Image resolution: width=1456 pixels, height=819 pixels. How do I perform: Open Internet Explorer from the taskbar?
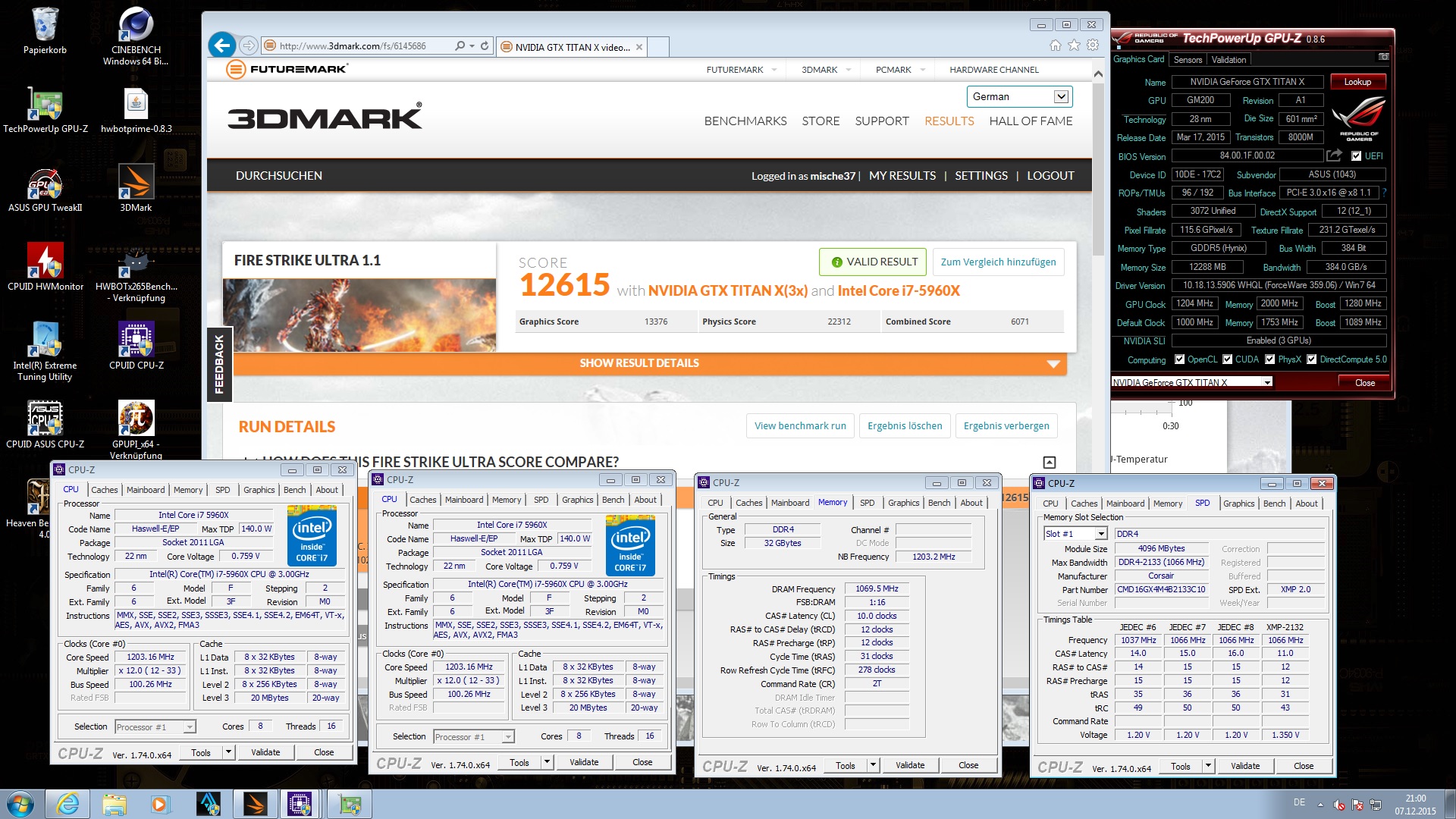coord(67,804)
